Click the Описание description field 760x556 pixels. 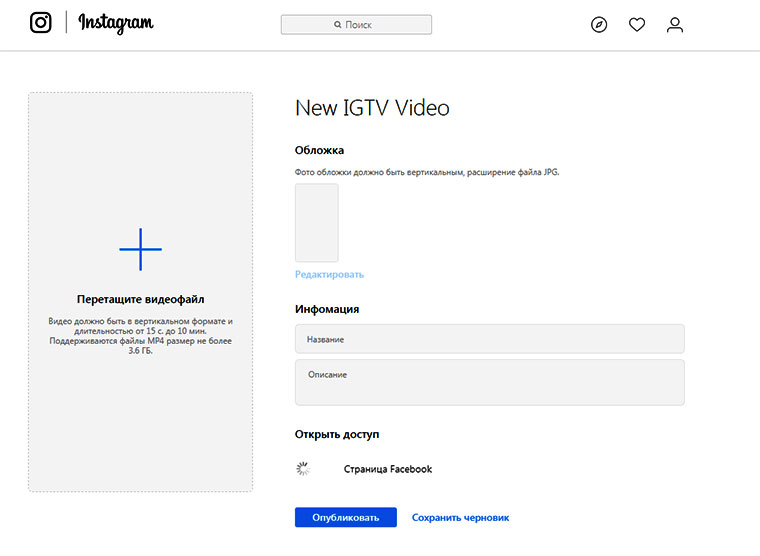(x=490, y=382)
